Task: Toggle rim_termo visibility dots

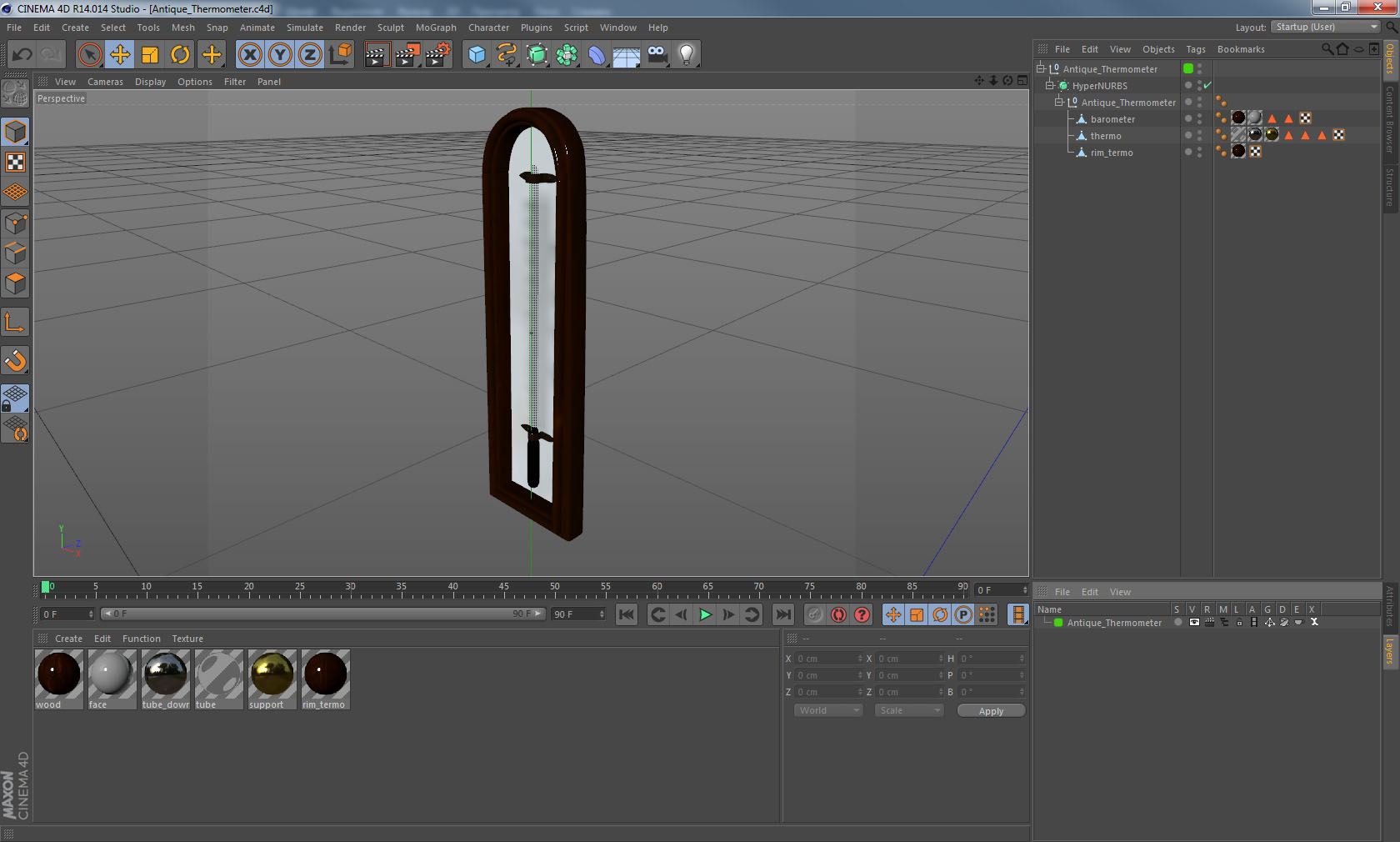Action: (x=1200, y=152)
